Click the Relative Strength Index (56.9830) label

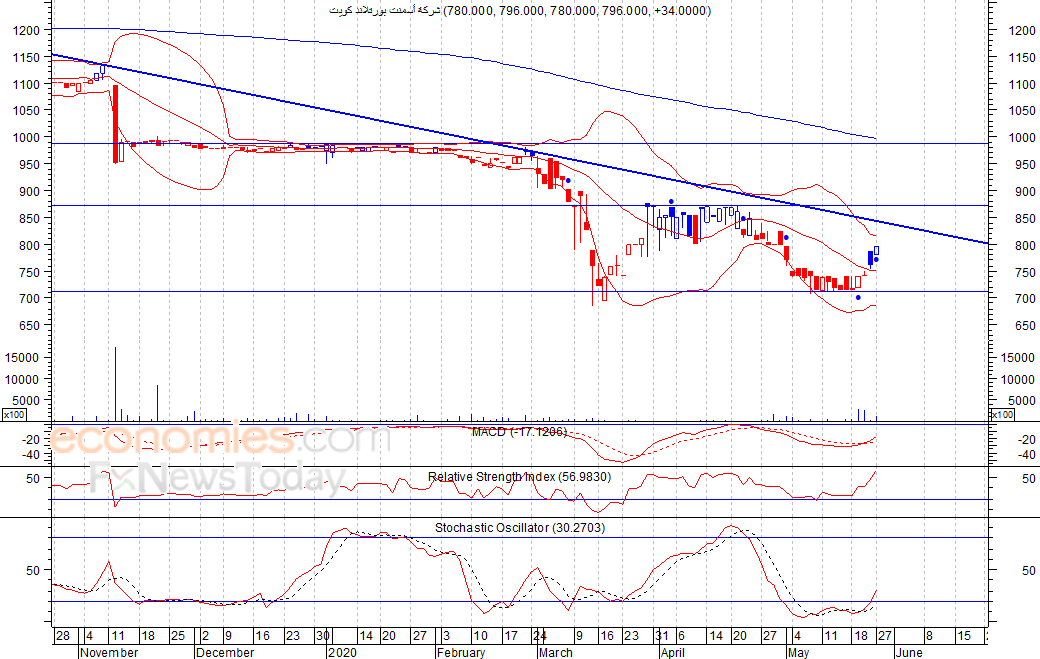(519, 477)
